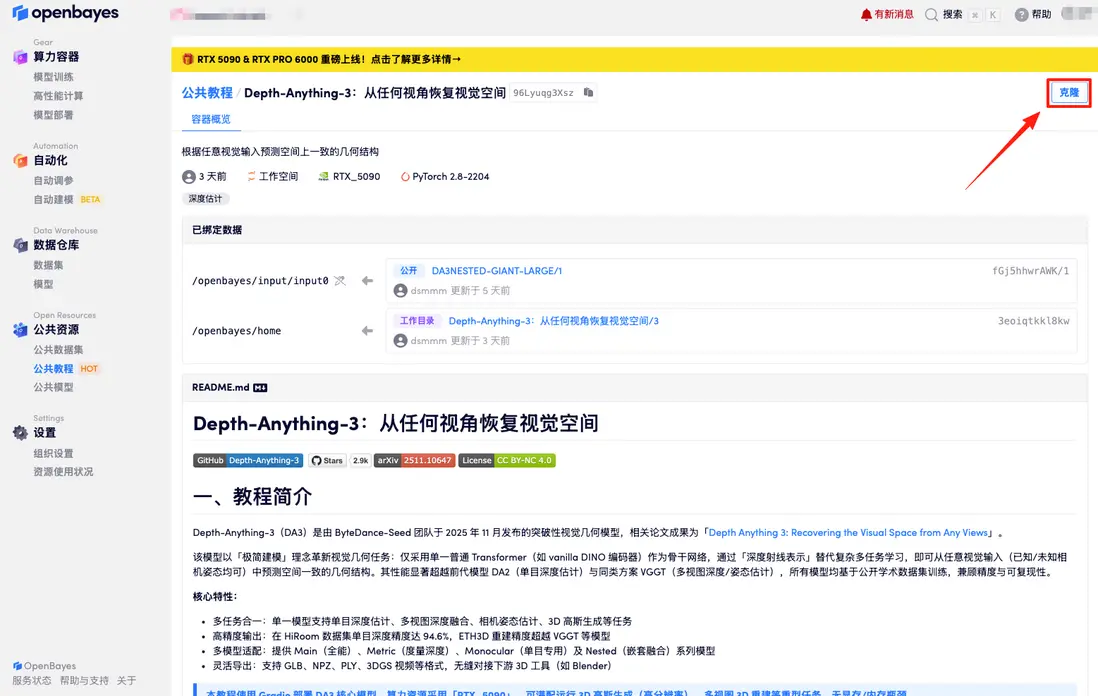The height and width of the screenshot is (696, 1098).
Task: Click the GitHub Stars 2.9k badge
Action: pos(338,461)
